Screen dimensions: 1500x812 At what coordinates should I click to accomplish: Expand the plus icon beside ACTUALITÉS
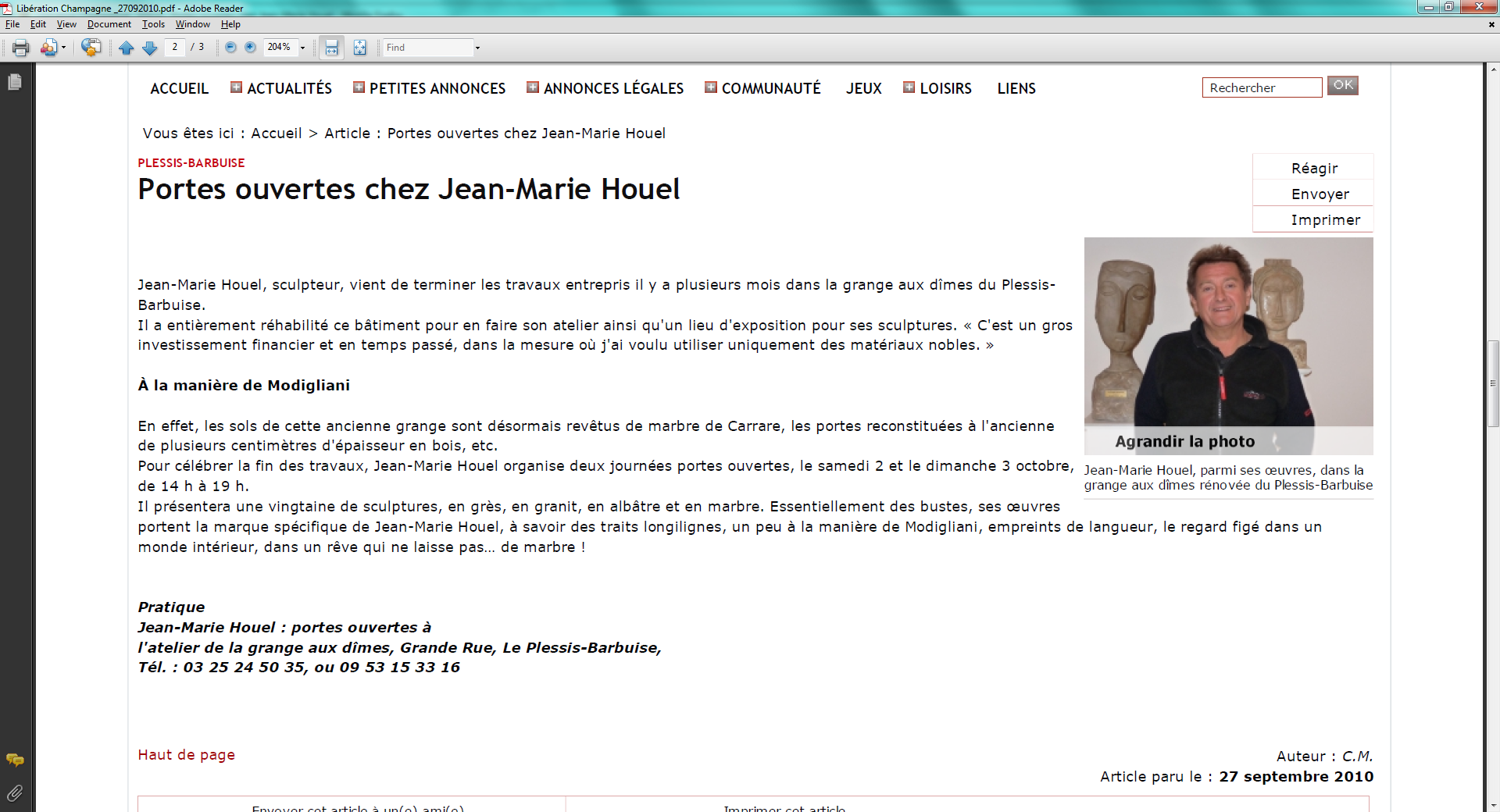click(236, 87)
